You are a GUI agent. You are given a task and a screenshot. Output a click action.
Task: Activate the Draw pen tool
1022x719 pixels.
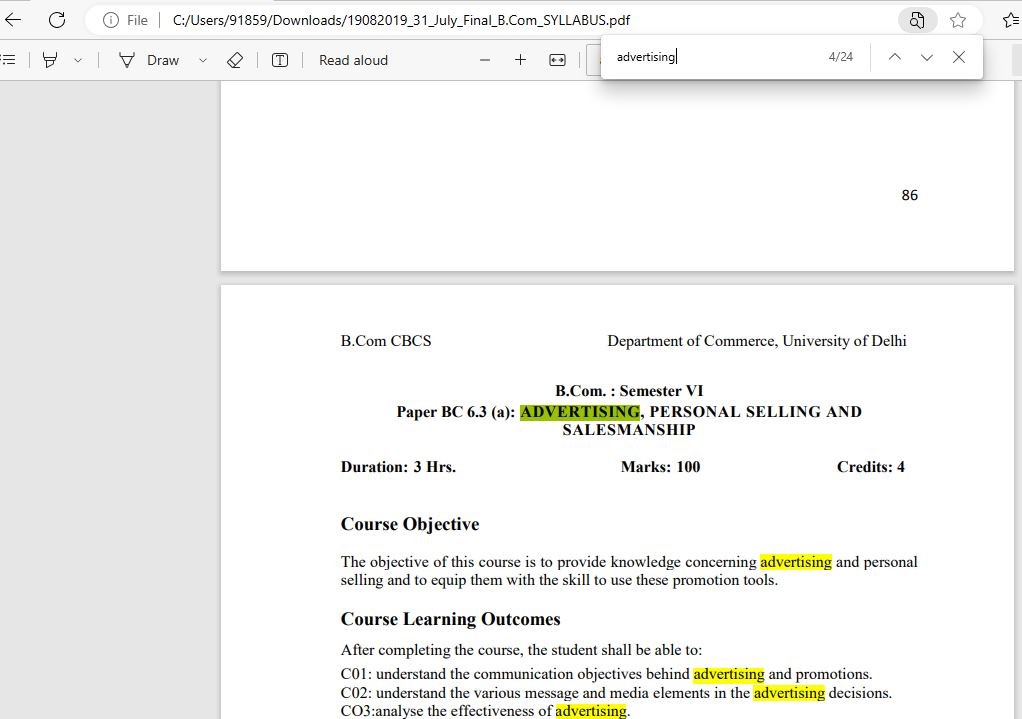149,60
